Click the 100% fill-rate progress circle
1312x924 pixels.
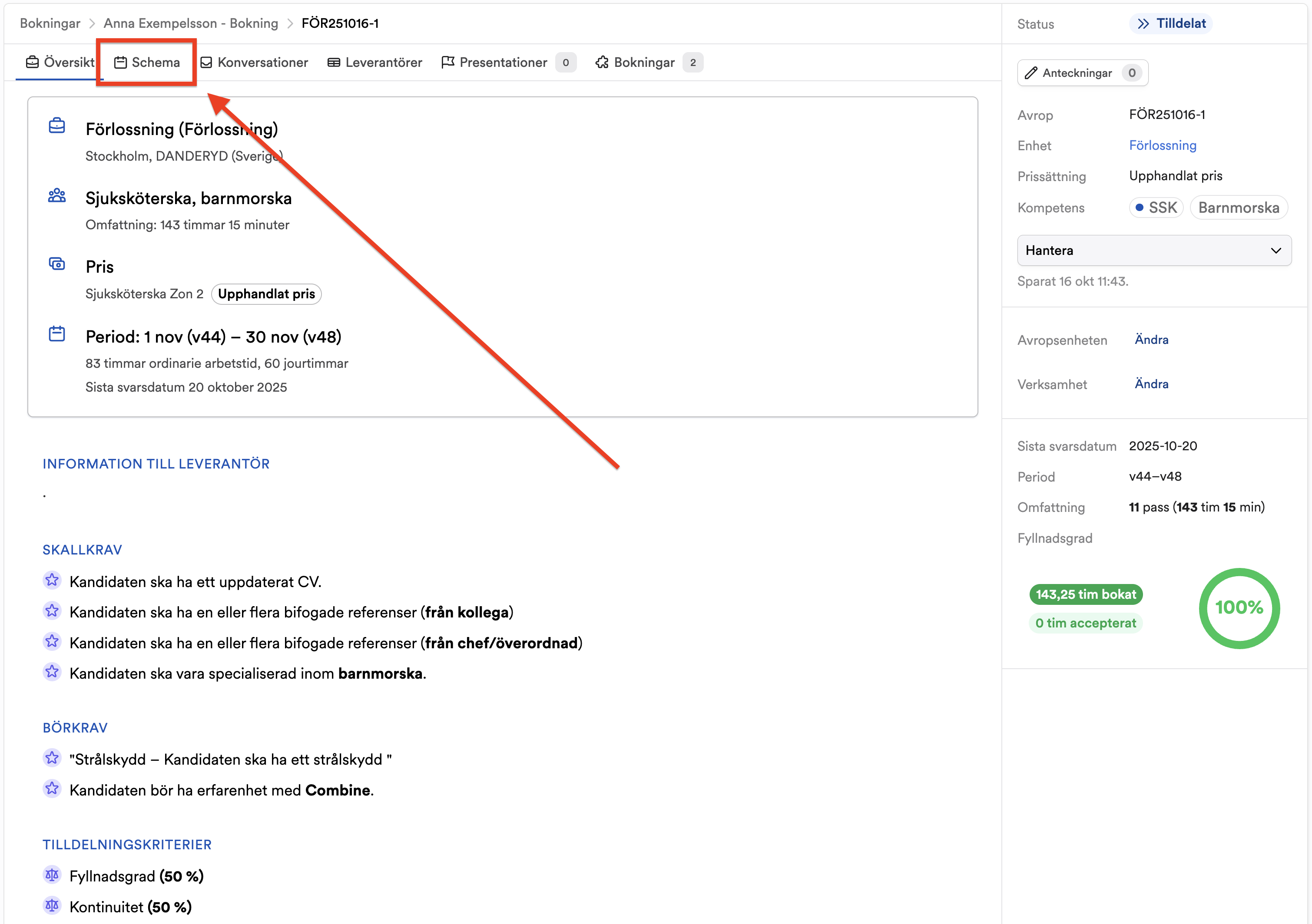1239,607
